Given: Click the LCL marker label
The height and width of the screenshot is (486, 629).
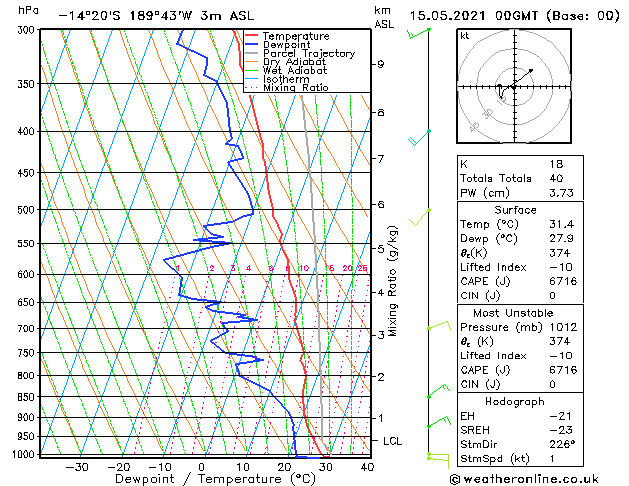Looking at the screenshot, I should (x=392, y=441).
